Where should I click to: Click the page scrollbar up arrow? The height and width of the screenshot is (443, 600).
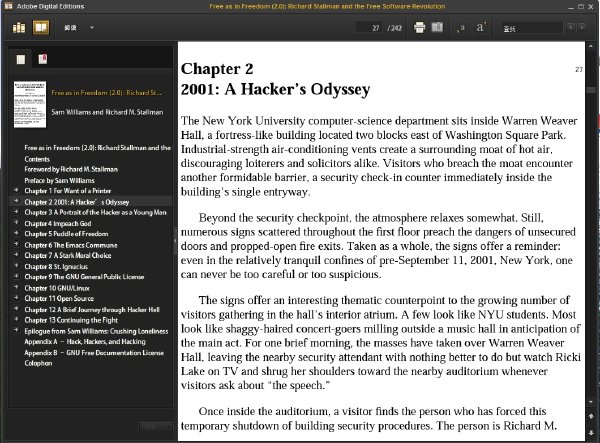(x=591, y=46)
